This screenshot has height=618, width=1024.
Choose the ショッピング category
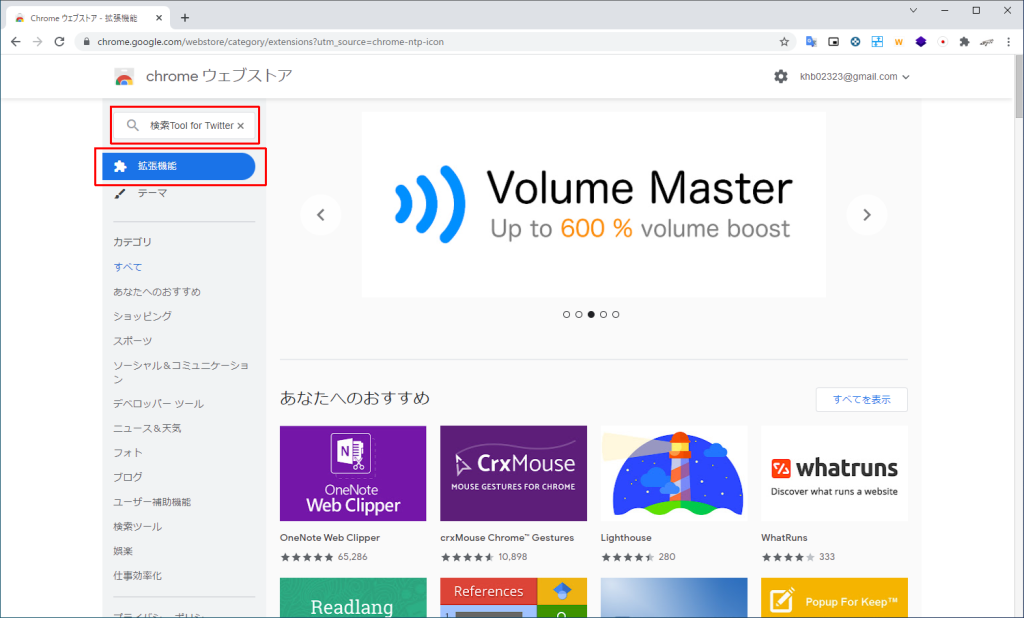142,316
